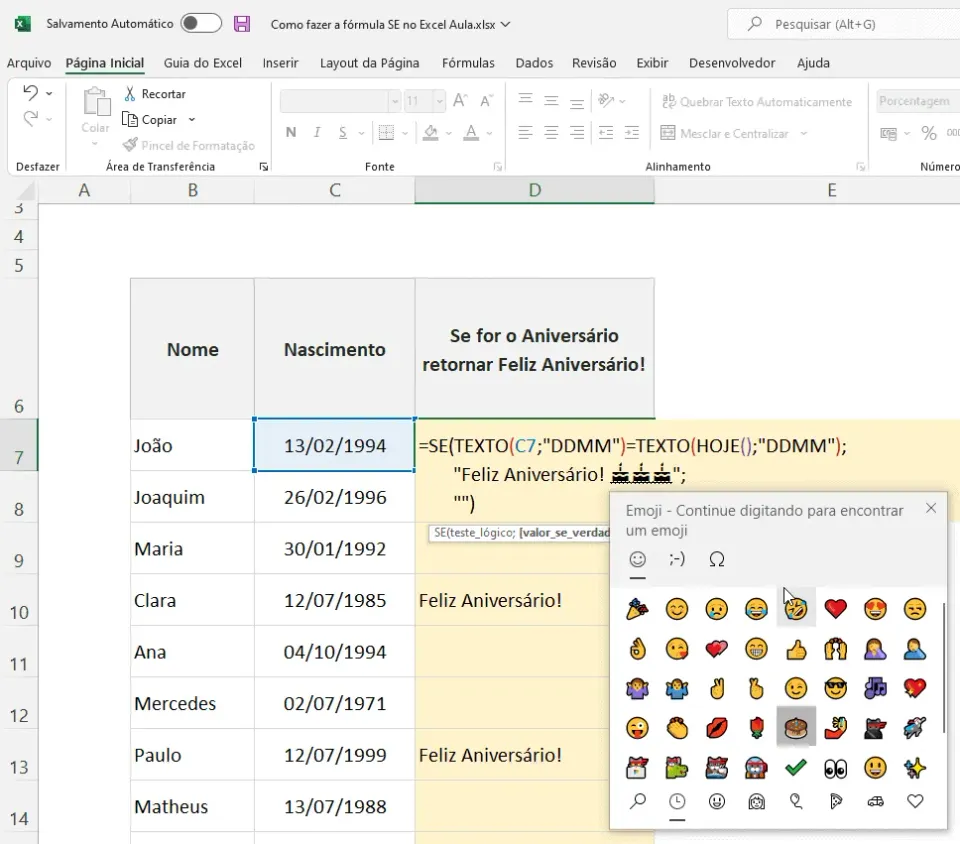Insert the red heart emoji
This screenshot has height=844, width=960.
pyautogui.click(x=836, y=609)
